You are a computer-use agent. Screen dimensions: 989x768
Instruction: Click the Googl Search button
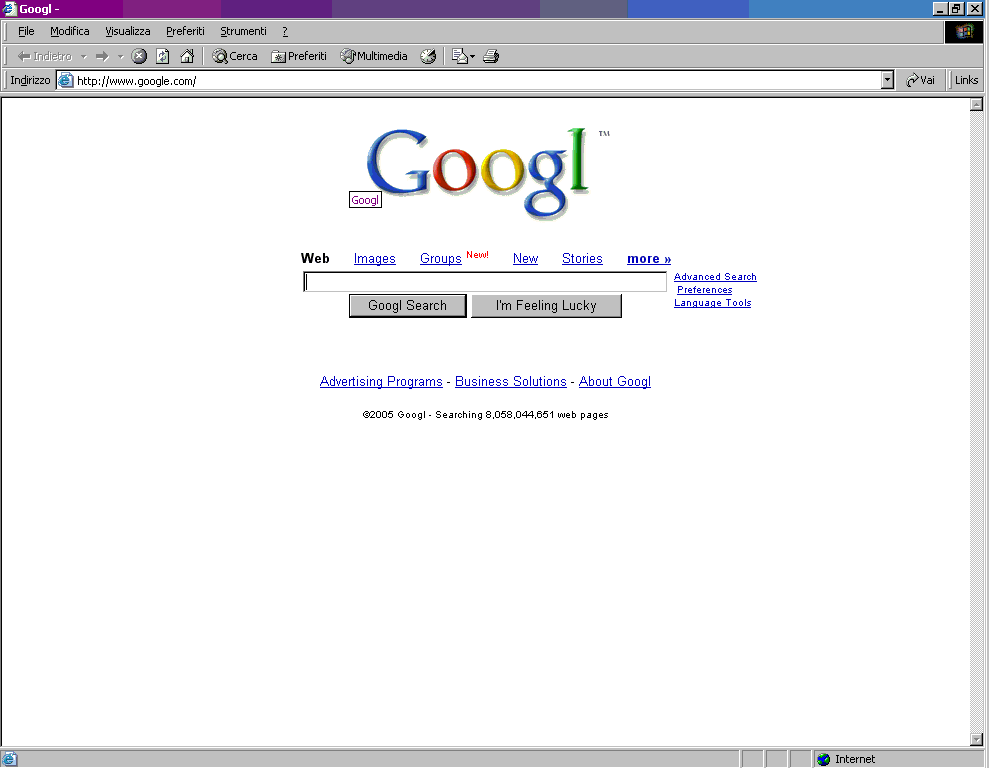pos(407,306)
